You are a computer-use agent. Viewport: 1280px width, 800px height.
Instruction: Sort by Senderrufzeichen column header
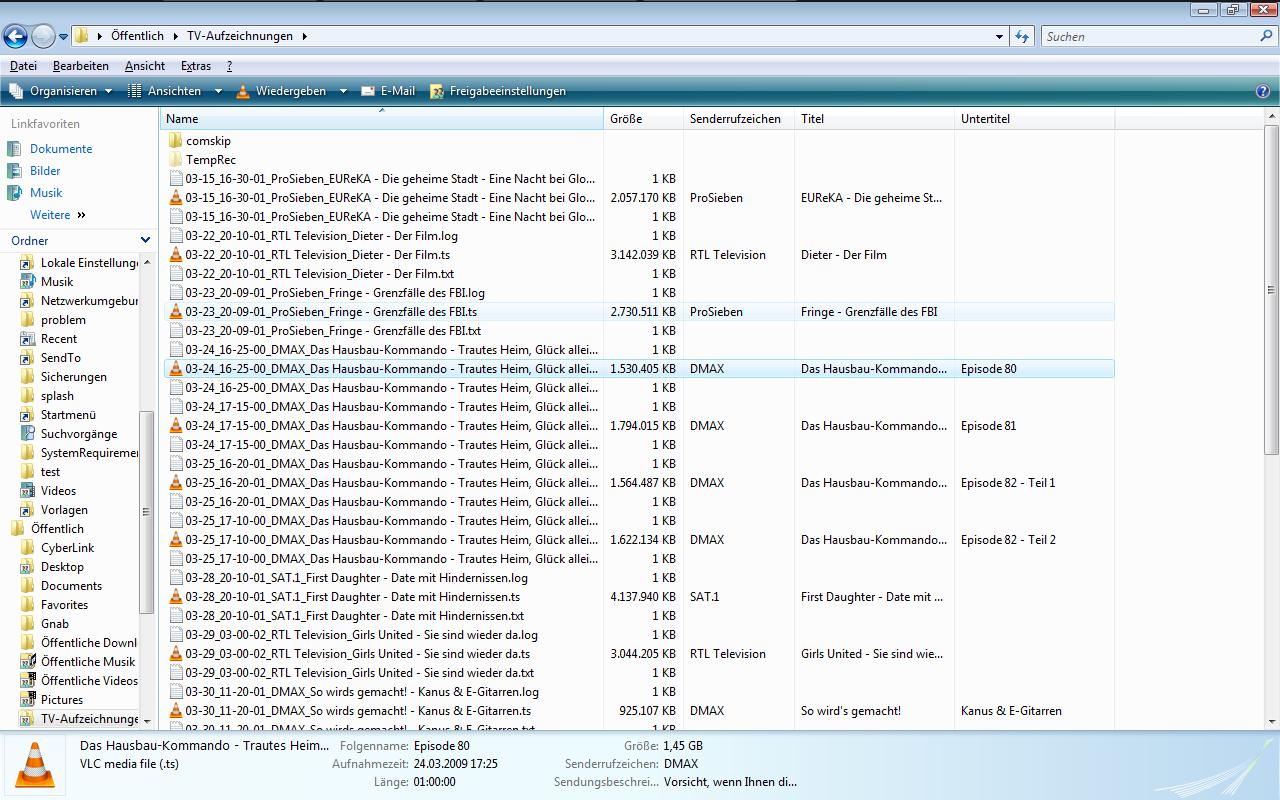coord(739,119)
